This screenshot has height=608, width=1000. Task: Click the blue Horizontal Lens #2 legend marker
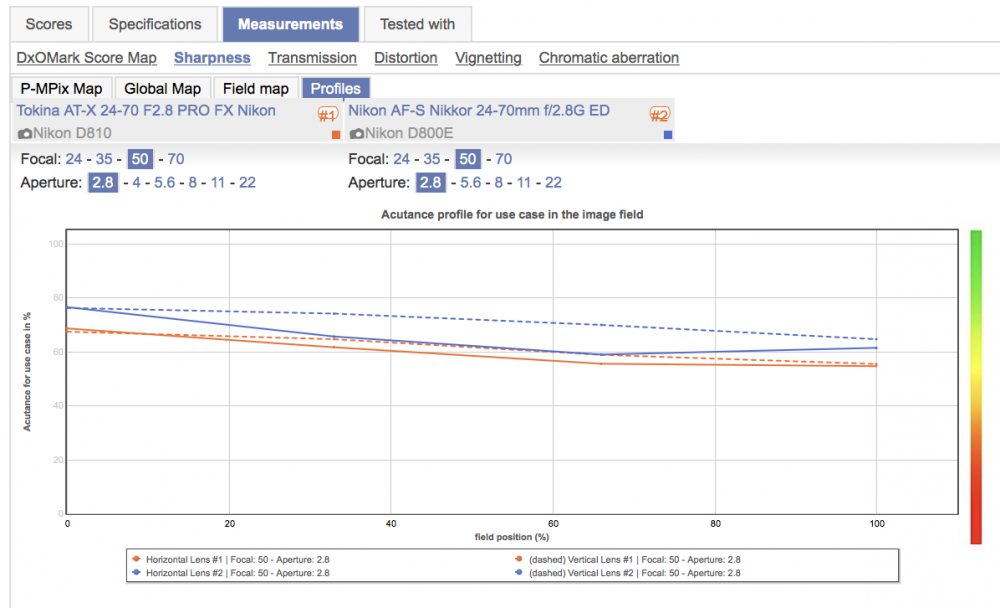click(136, 572)
